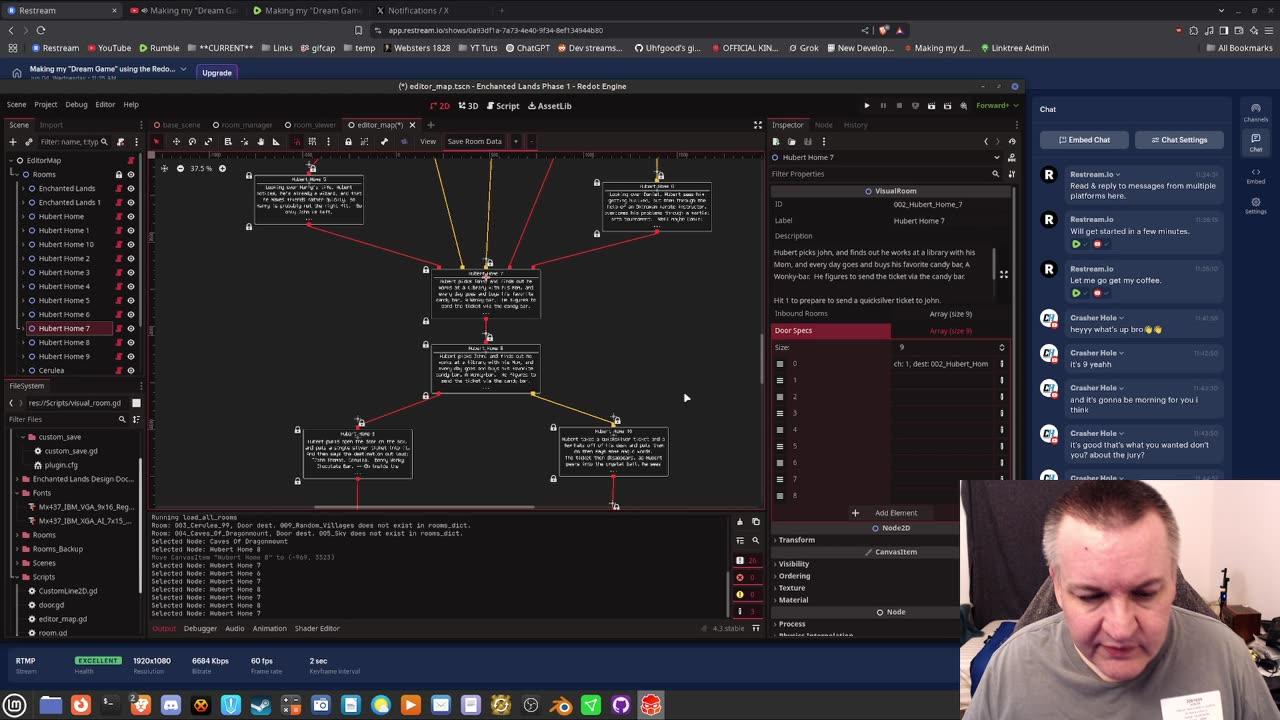Toggle visibility of Hubert Home 5
The height and width of the screenshot is (720, 1280).
(130, 300)
